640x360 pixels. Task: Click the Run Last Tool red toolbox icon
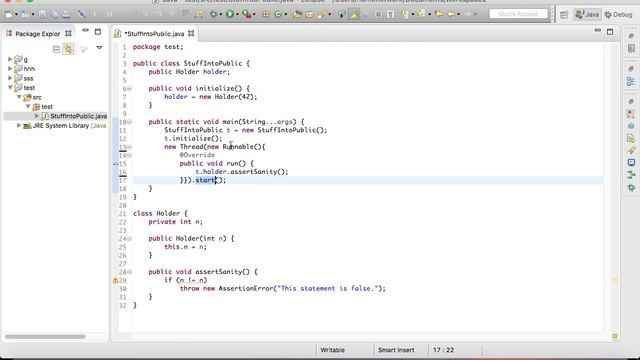coord(247,14)
